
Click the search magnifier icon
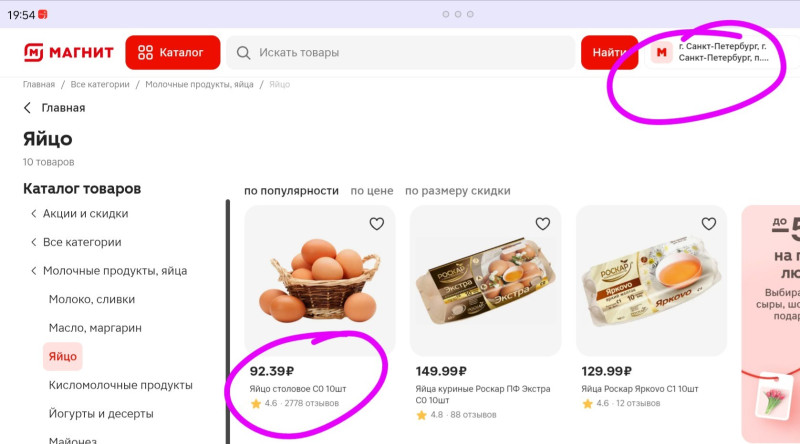(x=243, y=52)
